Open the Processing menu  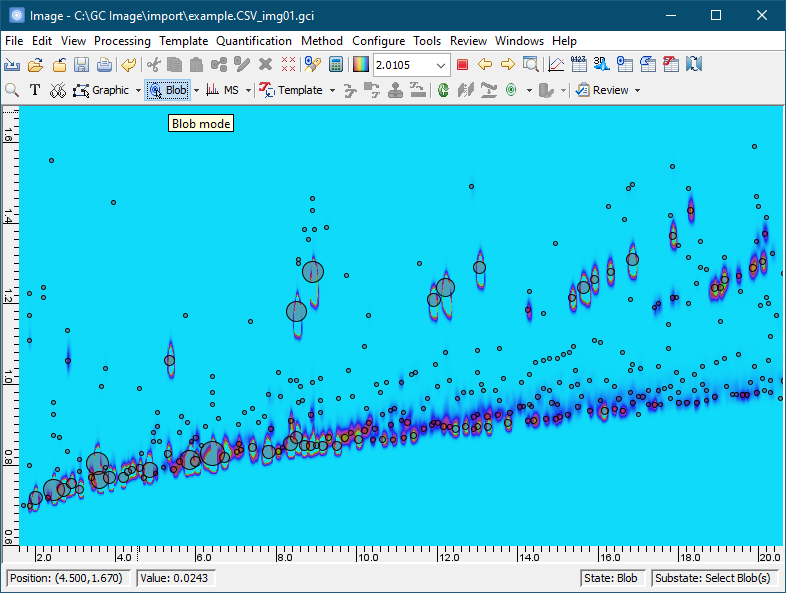pos(122,41)
